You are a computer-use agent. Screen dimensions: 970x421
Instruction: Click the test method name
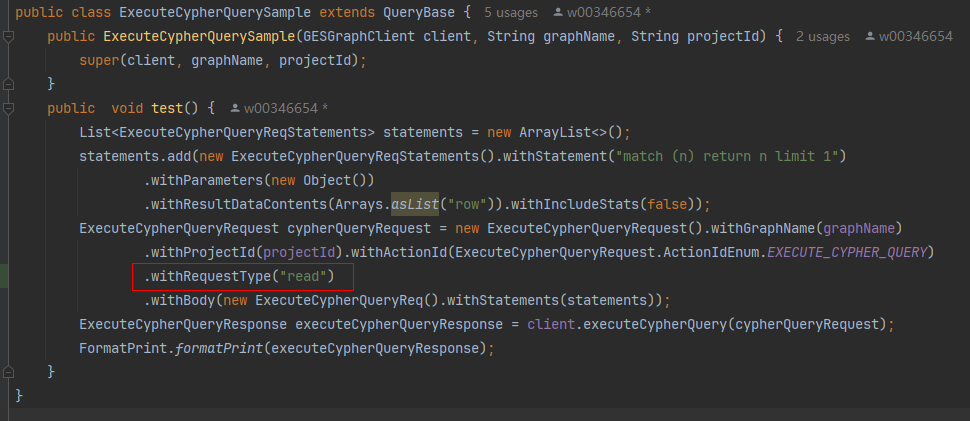coord(167,109)
